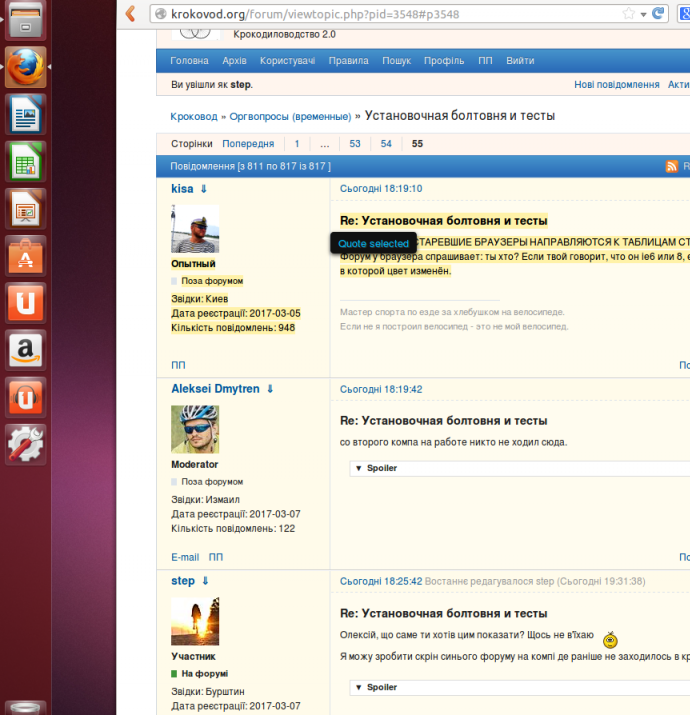Expand the Spoiler in step's post
Screen dimensions: 690x715
tap(381, 687)
